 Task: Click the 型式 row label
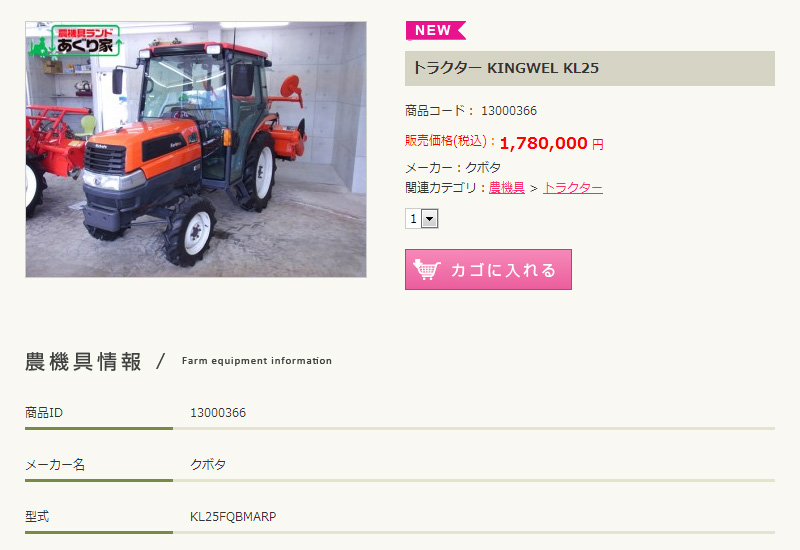(x=37, y=517)
